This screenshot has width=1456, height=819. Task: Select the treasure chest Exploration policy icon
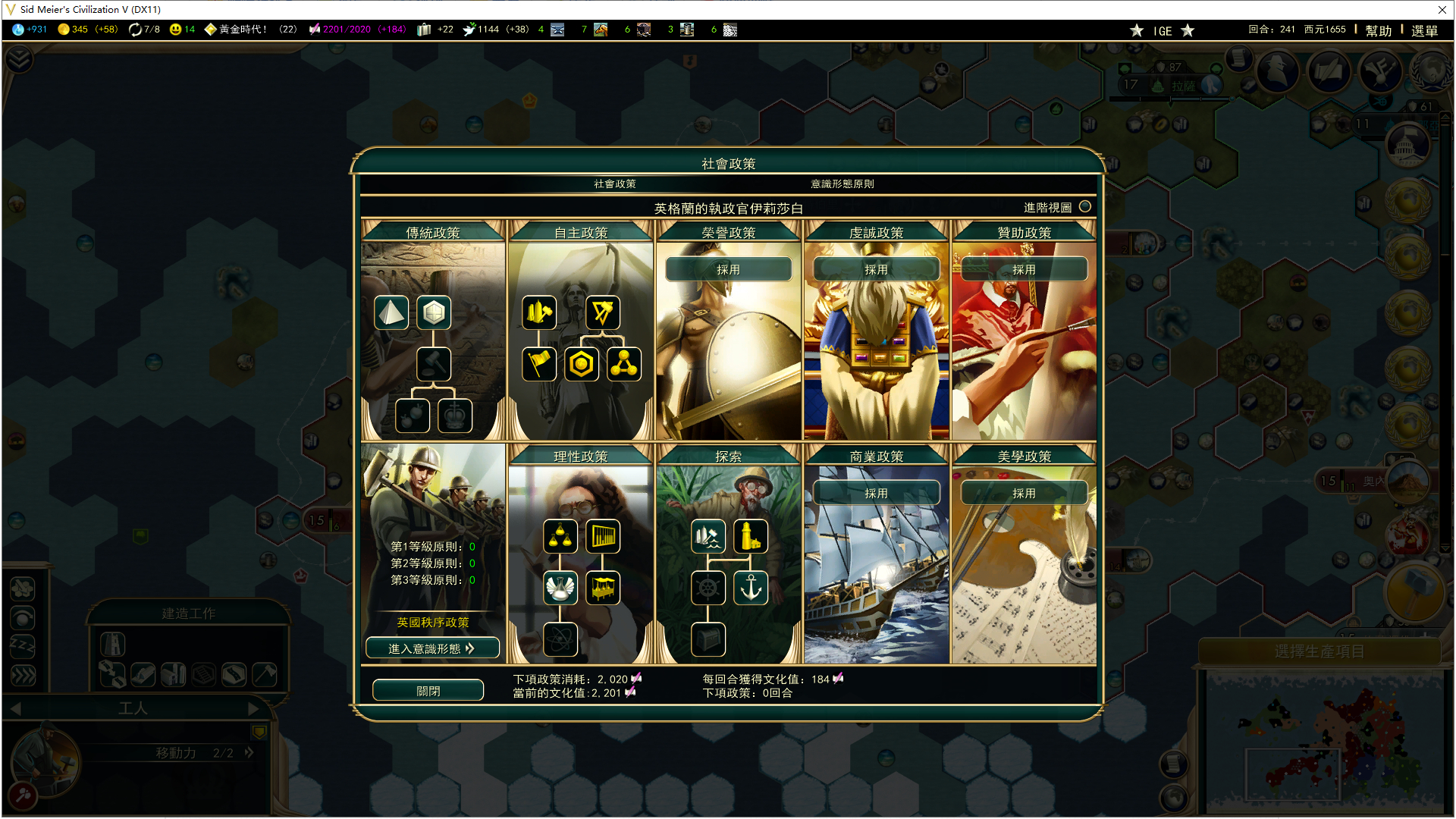point(708,639)
